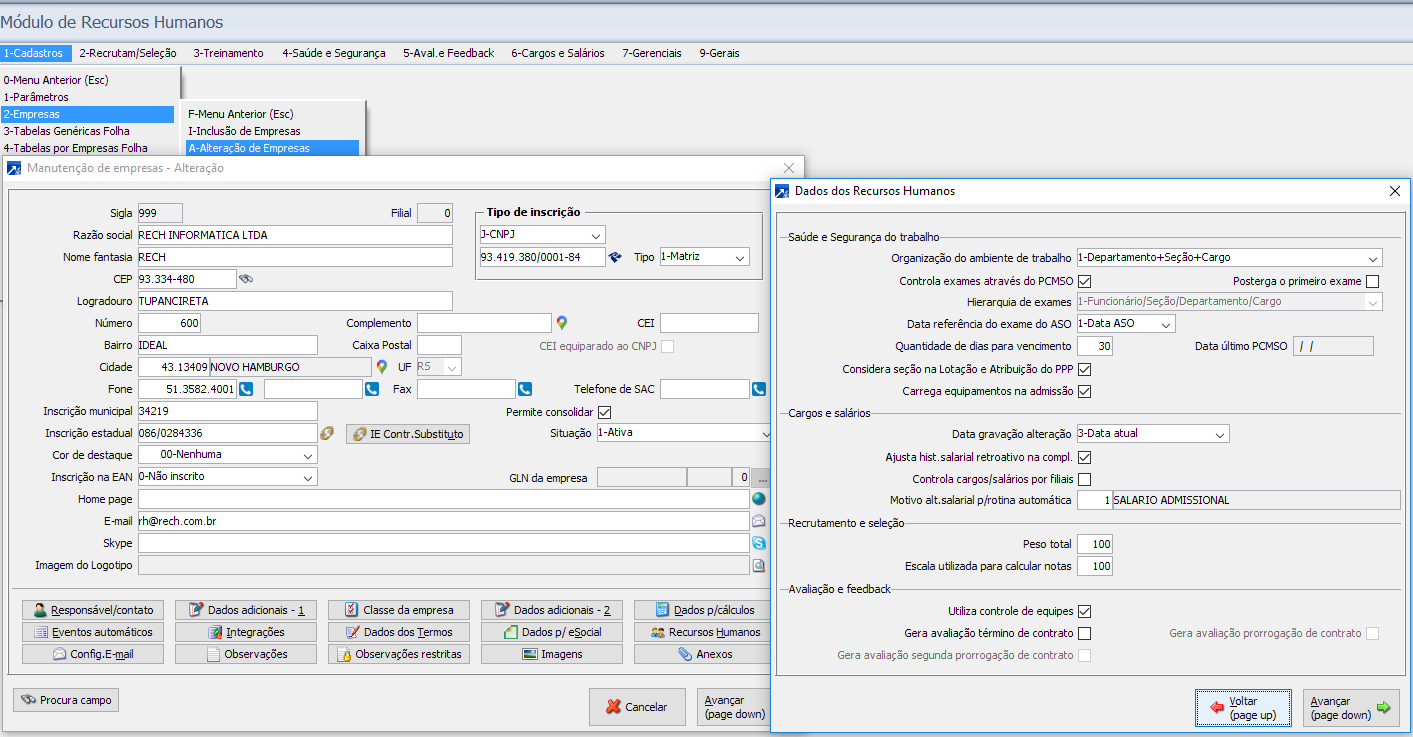Open the Cor de destaque dropdown
The image size is (1413, 737).
pos(307,455)
